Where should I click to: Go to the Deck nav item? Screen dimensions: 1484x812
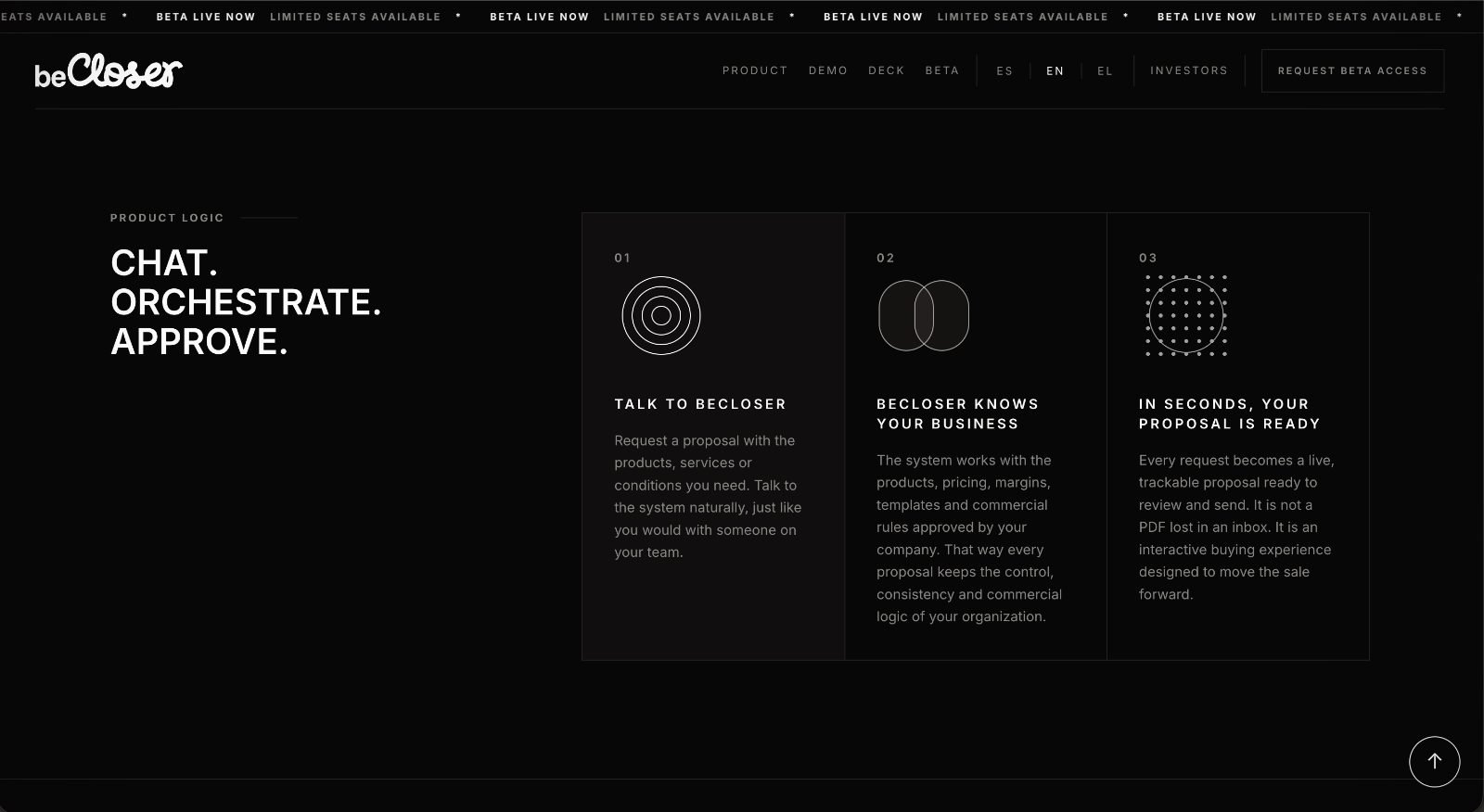[x=887, y=70]
